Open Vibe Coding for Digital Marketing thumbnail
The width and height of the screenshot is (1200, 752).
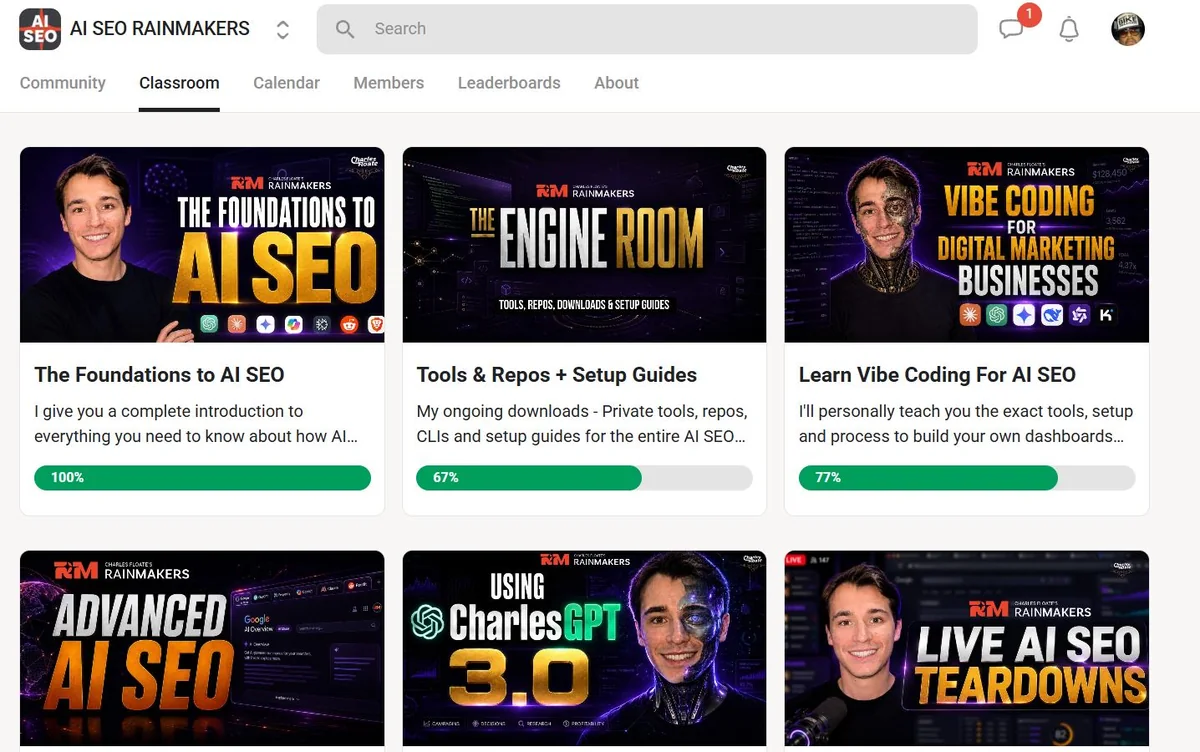(x=967, y=245)
